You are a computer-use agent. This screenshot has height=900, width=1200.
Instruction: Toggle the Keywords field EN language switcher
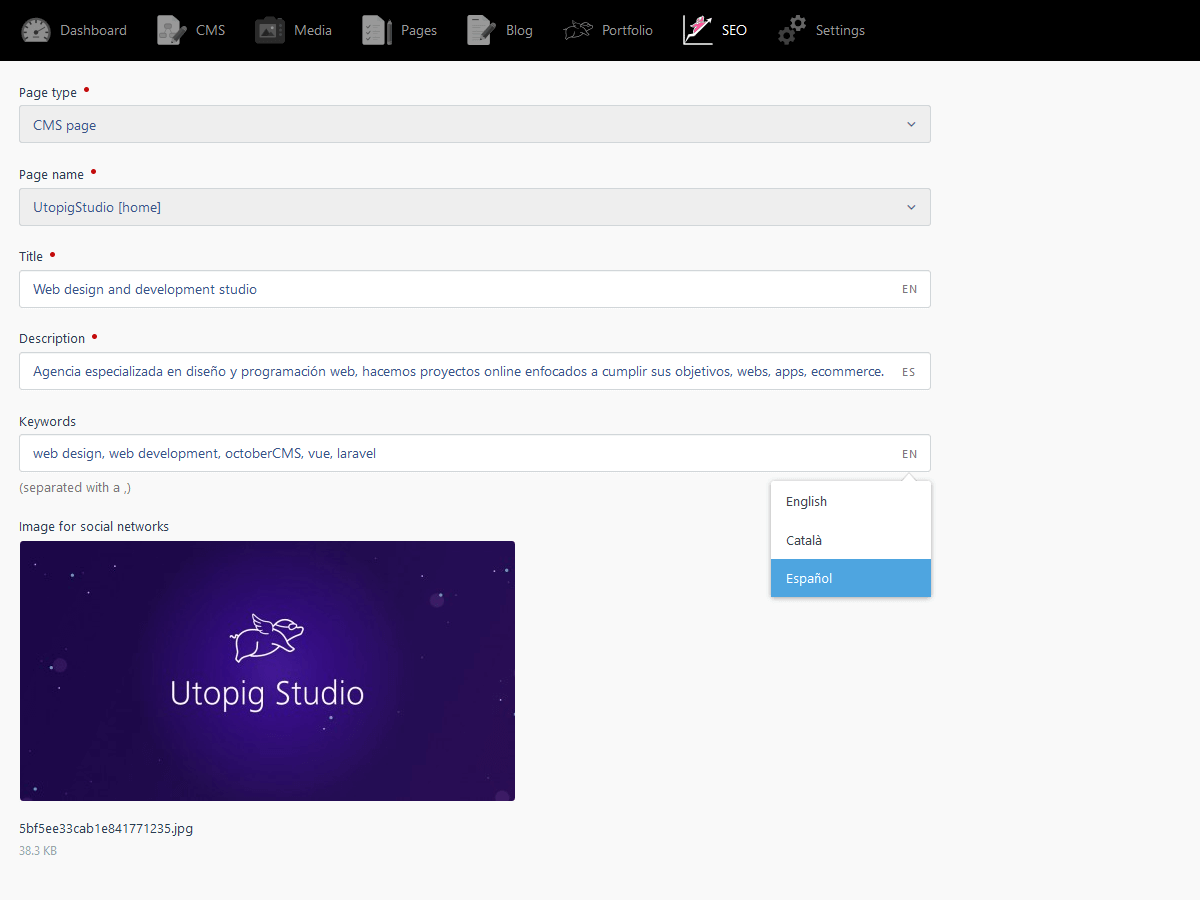(909, 453)
